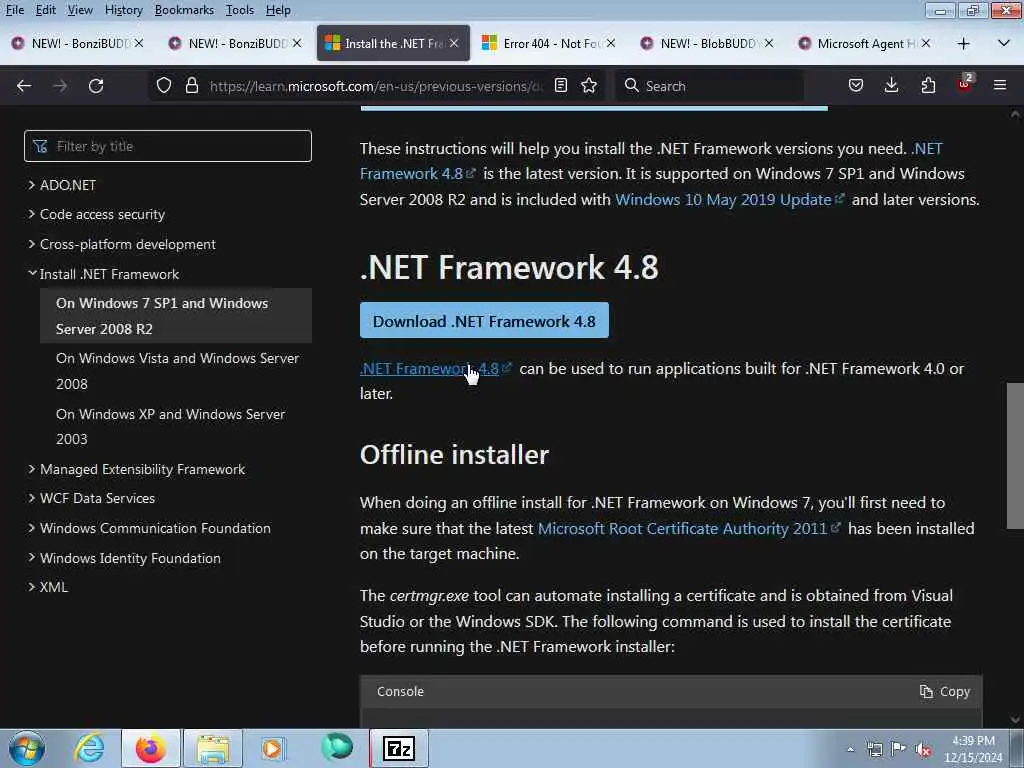The width and height of the screenshot is (1024, 768).
Task: Open .NET Framework 4.8 link under download button
Action: coord(435,368)
